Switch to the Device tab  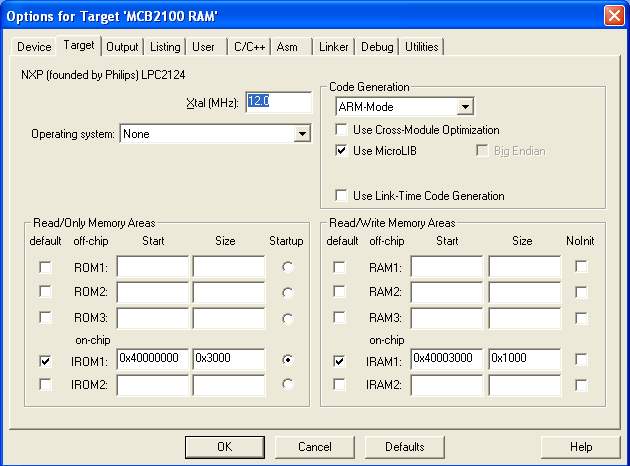[34, 47]
